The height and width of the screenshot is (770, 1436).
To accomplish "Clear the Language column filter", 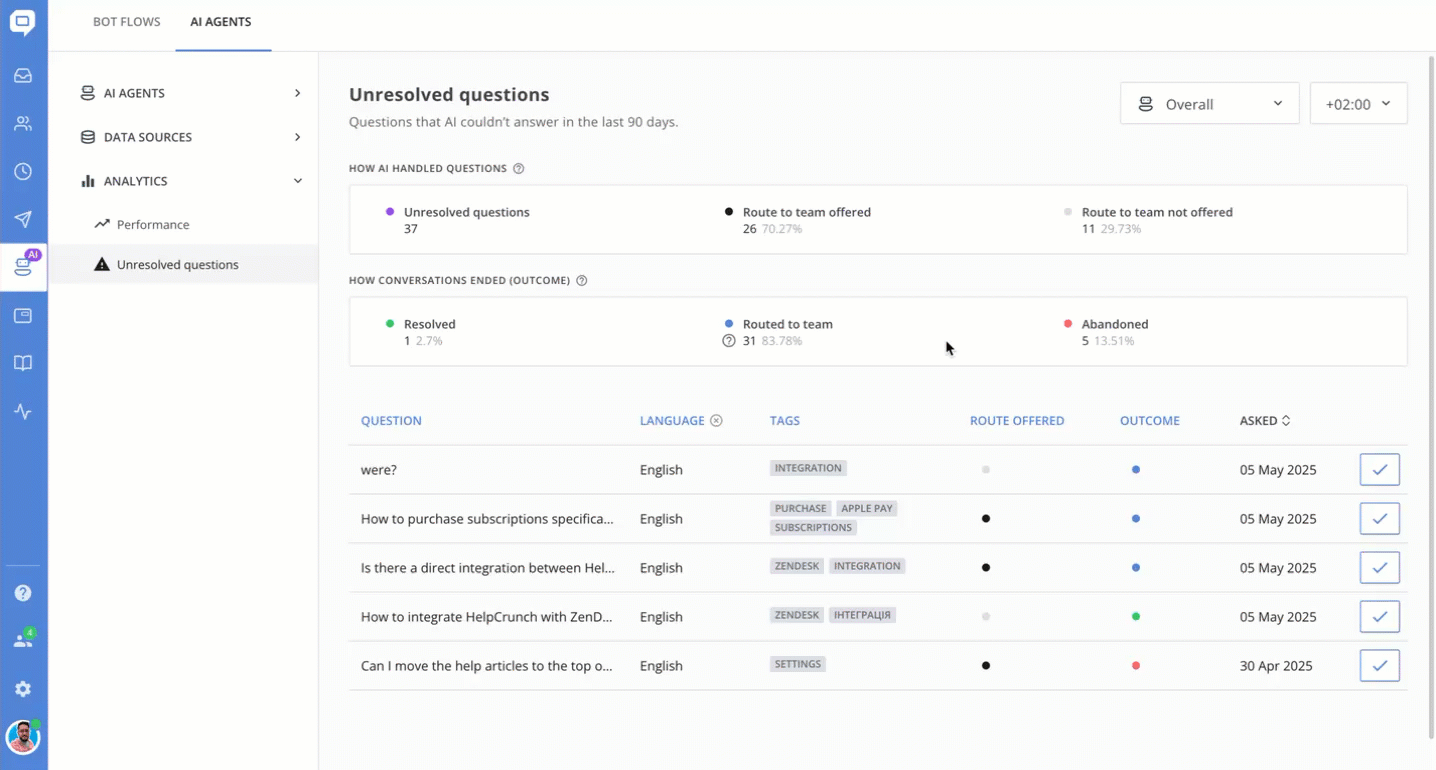I will click(x=716, y=421).
